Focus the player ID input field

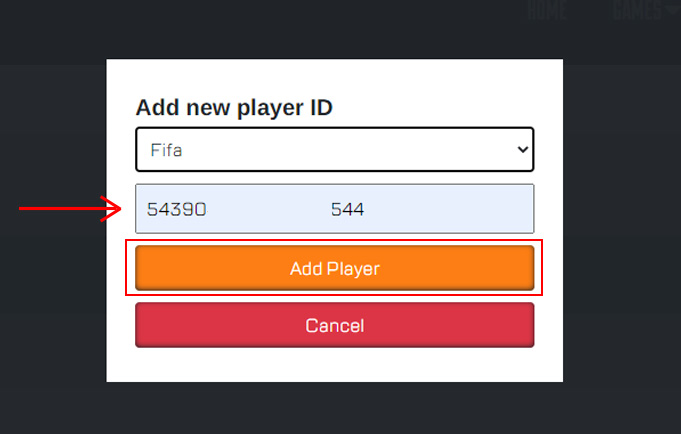click(334, 209)
